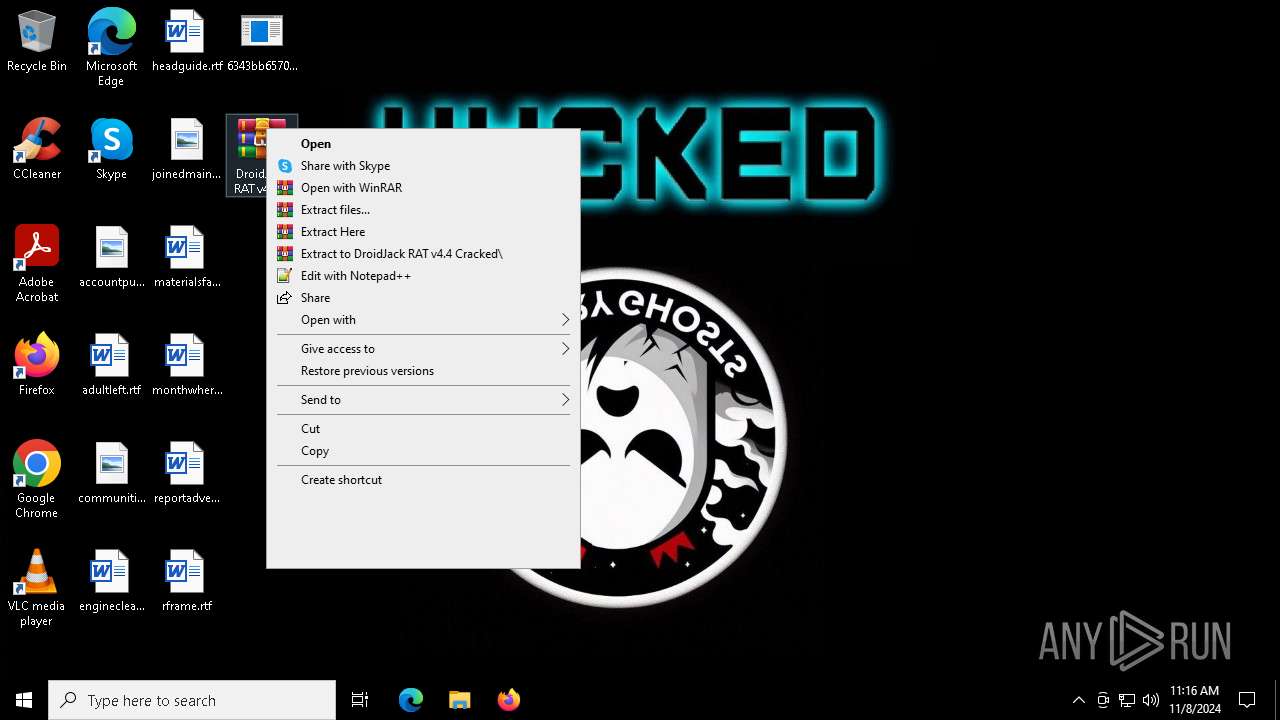Open the notification center icon

(x=1247, y=700)
